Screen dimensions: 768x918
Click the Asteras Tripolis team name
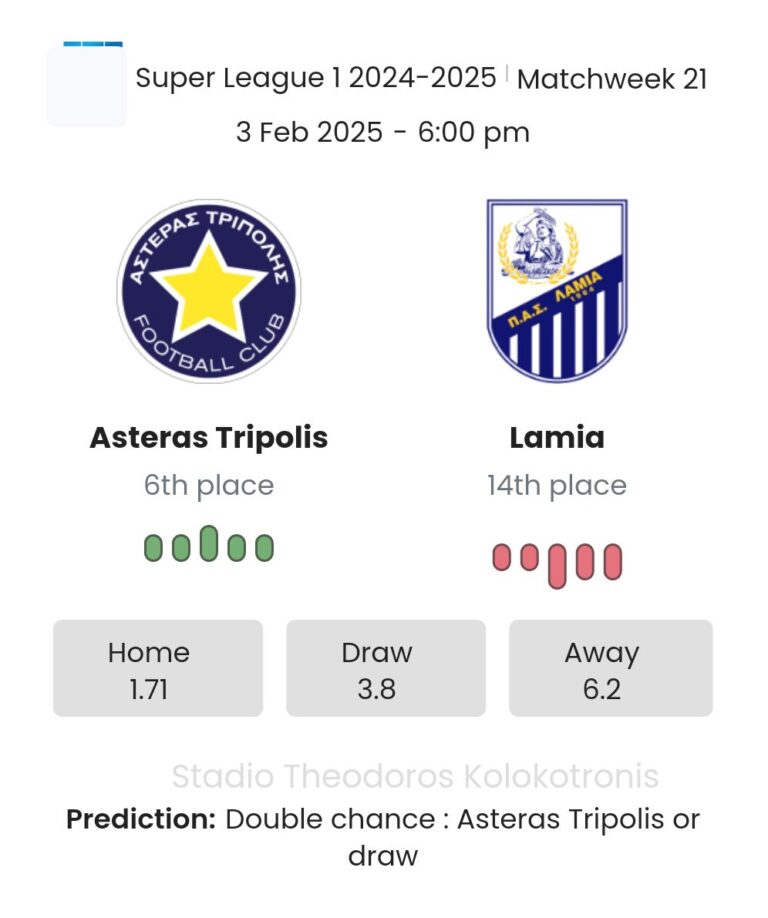(x=209, y=437)
